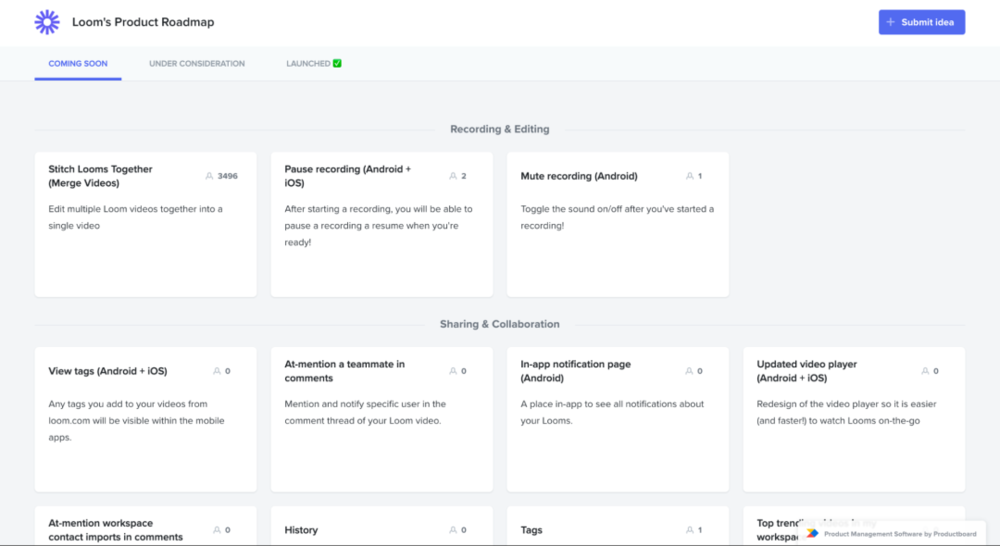Click vote icon on Updated video player card

click(925, 371)
